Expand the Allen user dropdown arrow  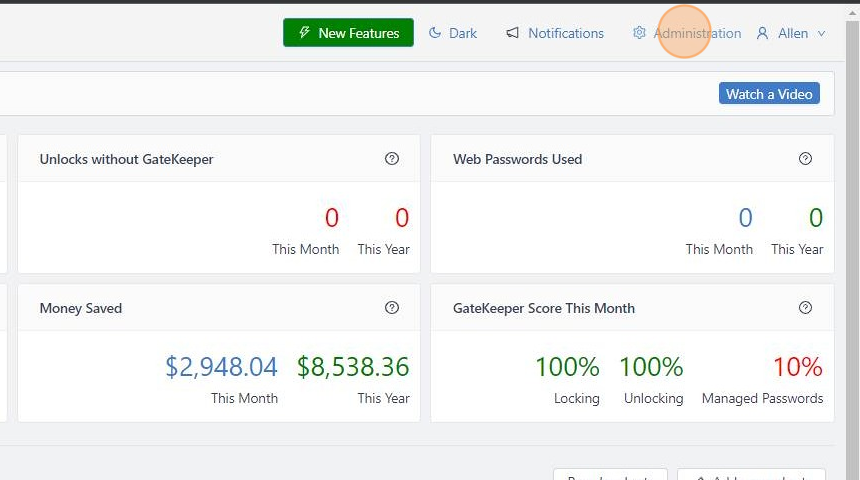click(x=822, y=33)
